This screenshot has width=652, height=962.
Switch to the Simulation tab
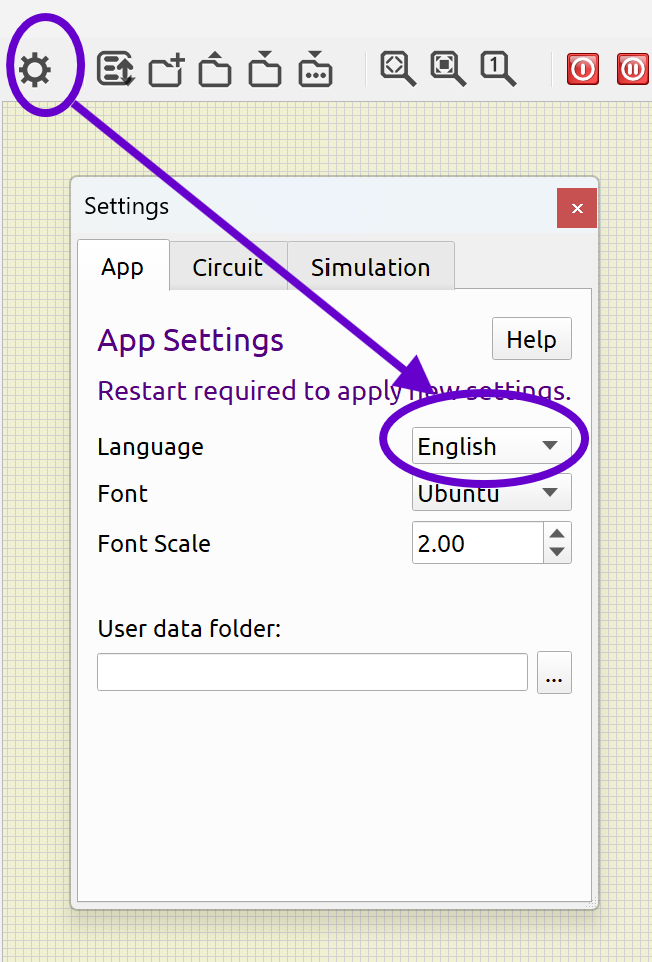click(x=370, y=267)
